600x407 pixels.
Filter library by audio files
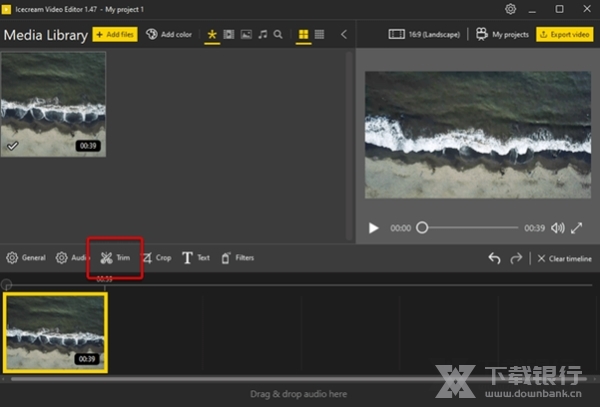262,34
